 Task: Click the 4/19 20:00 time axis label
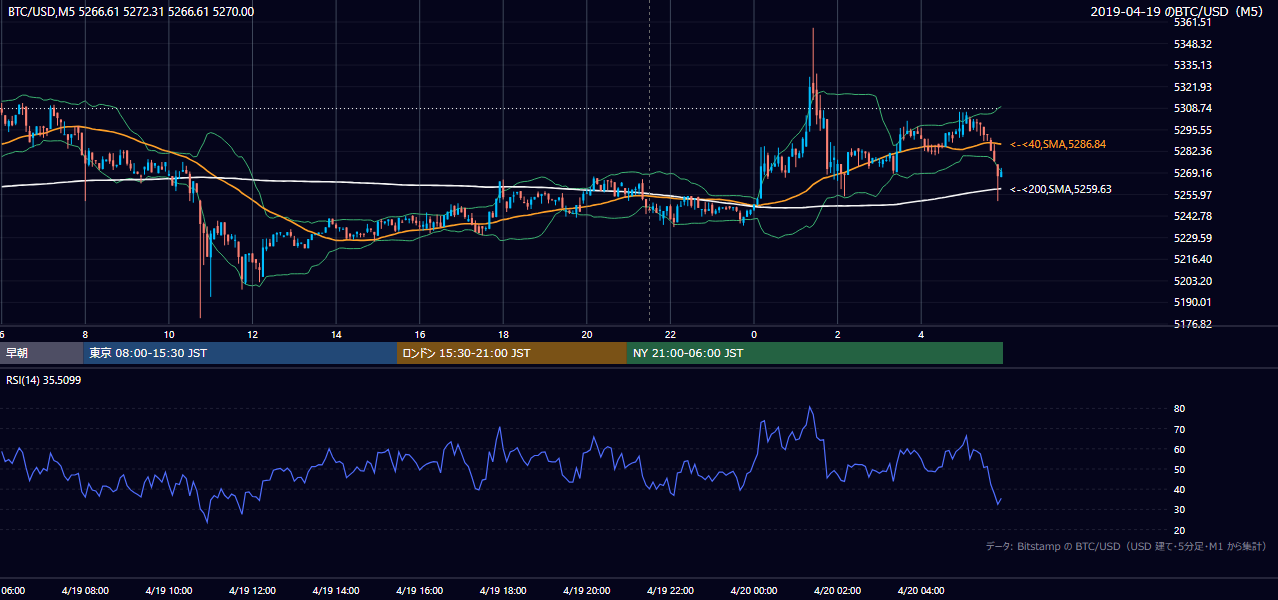586,591
